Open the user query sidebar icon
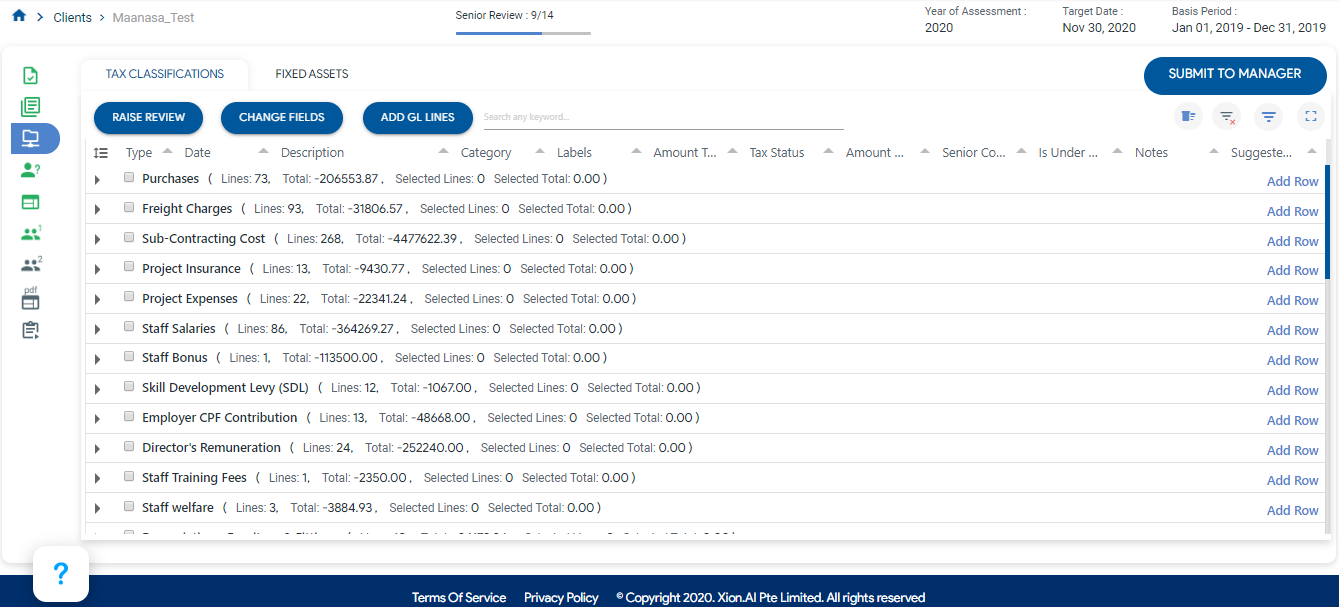This screenshot has height=607, width=1339. pos(31,170)
